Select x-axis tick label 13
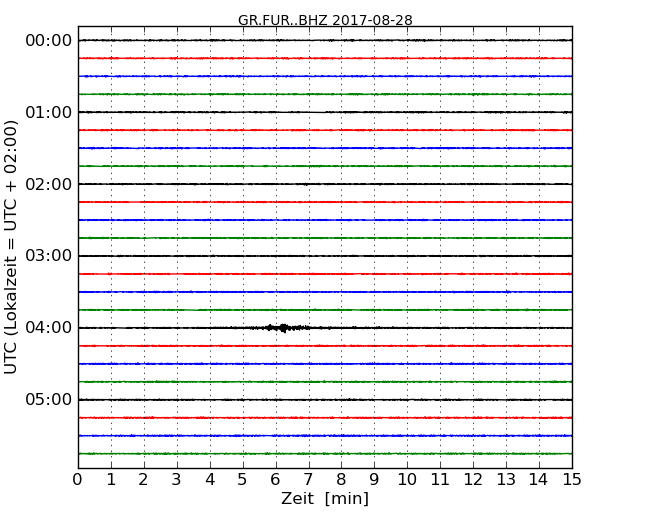The image size is (650, 520). tap(506, 480)
